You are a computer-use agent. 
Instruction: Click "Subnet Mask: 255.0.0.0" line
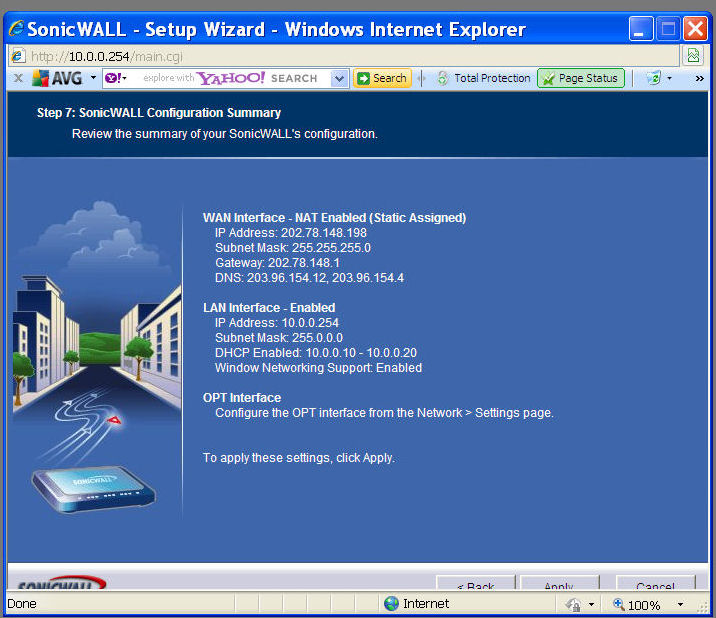pos(279,338)
